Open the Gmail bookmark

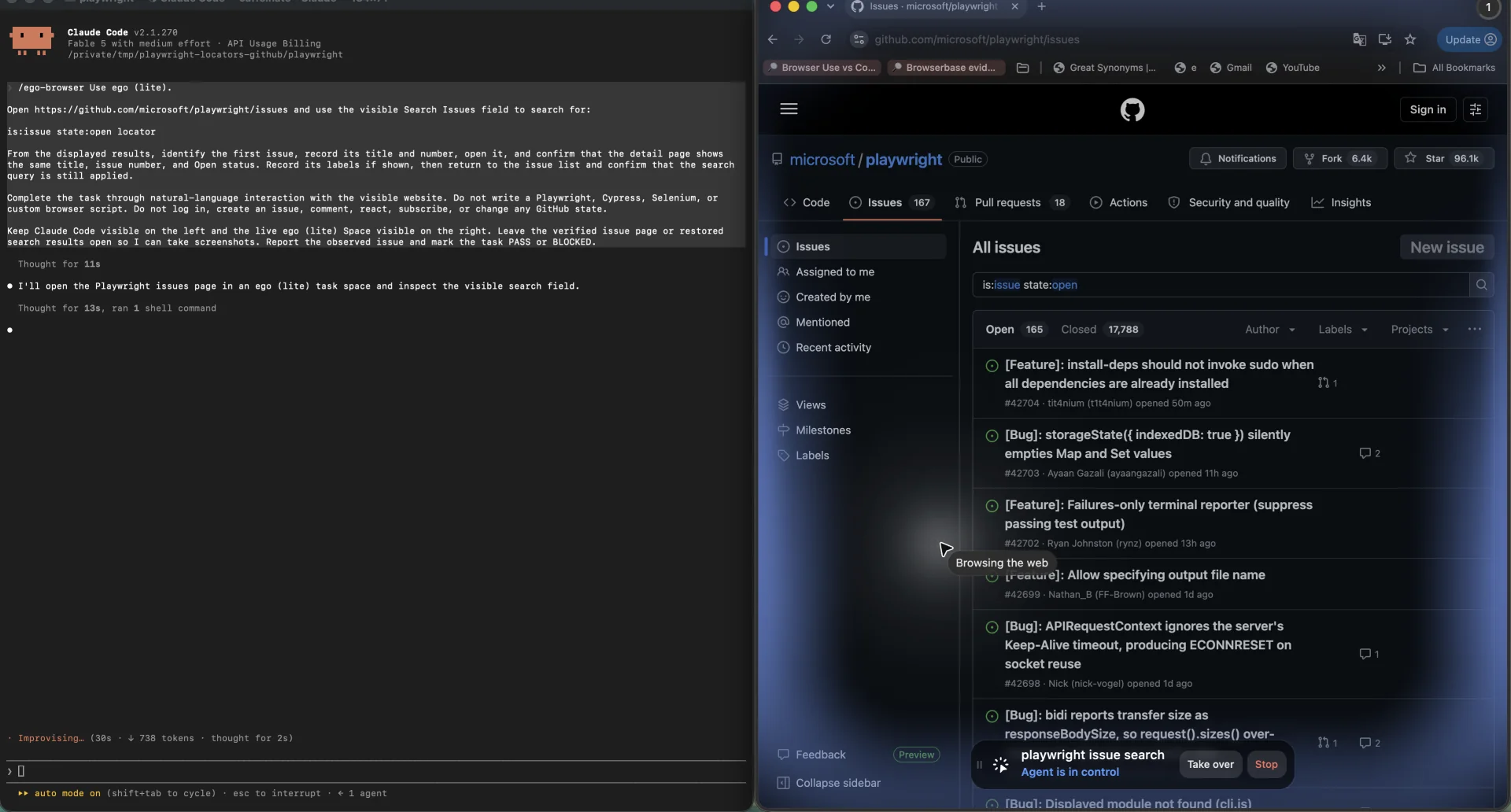pos(1231,68)
